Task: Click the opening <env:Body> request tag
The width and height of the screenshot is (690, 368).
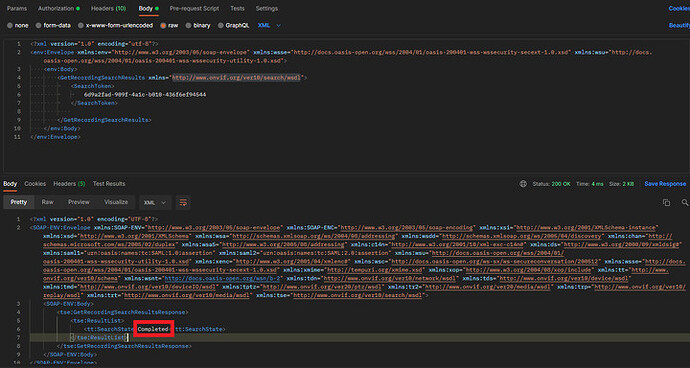Action: (x=61, y=70)
